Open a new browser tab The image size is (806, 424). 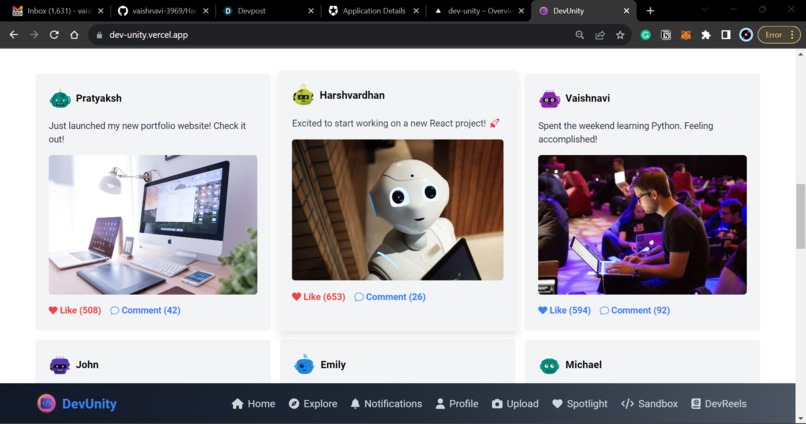[650, 11]
